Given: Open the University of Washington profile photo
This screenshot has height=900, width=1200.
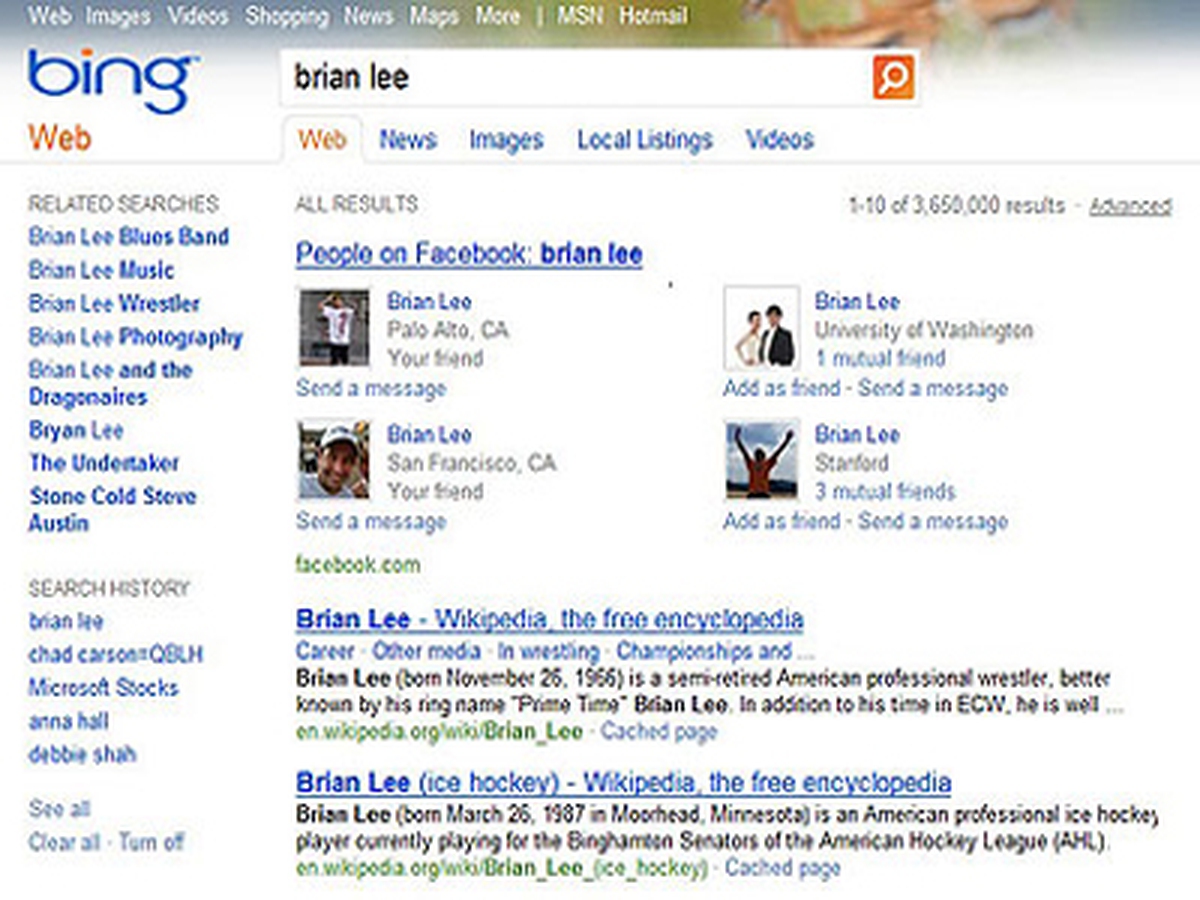Looking at the screenshot, I should [761, 327].
